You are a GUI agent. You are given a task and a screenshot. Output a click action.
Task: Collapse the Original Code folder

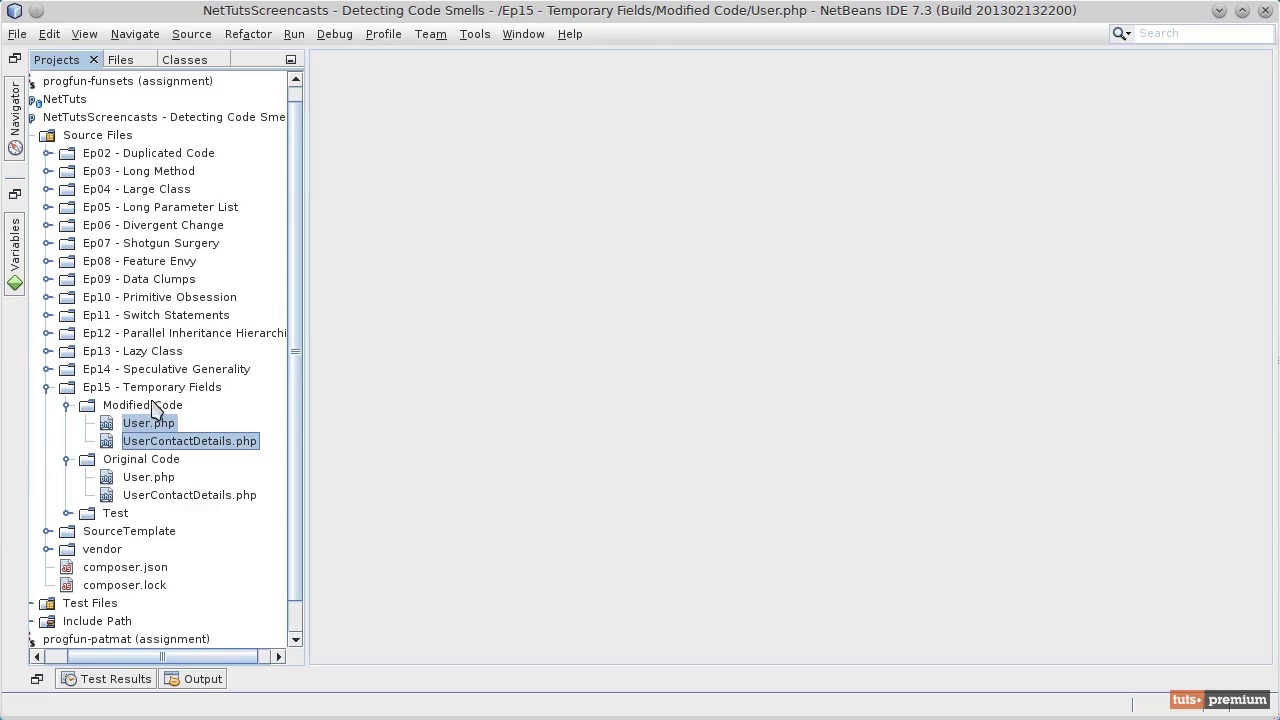[x=67, y=459]
